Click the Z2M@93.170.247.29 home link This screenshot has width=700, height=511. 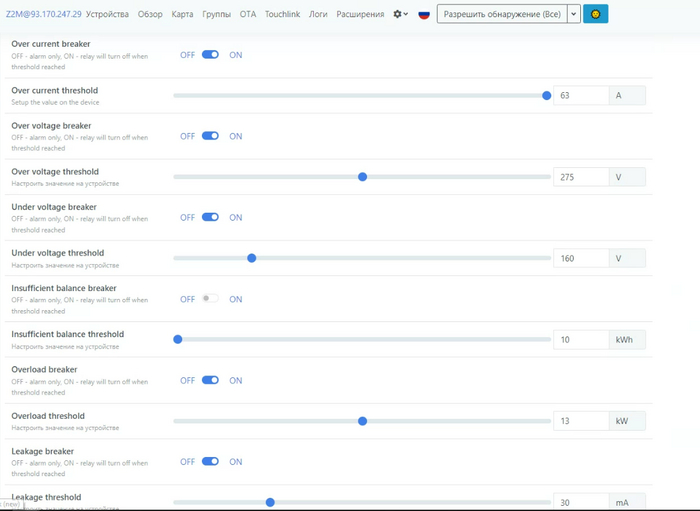43,15
